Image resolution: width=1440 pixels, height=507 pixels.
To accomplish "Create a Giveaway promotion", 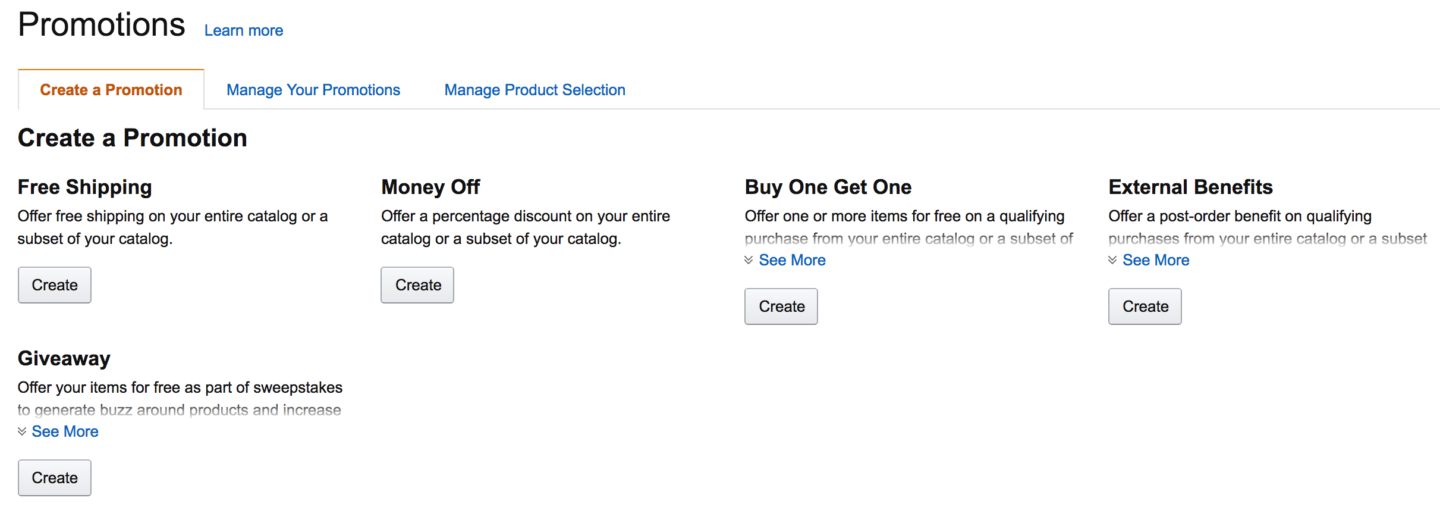I will (55, 478).
